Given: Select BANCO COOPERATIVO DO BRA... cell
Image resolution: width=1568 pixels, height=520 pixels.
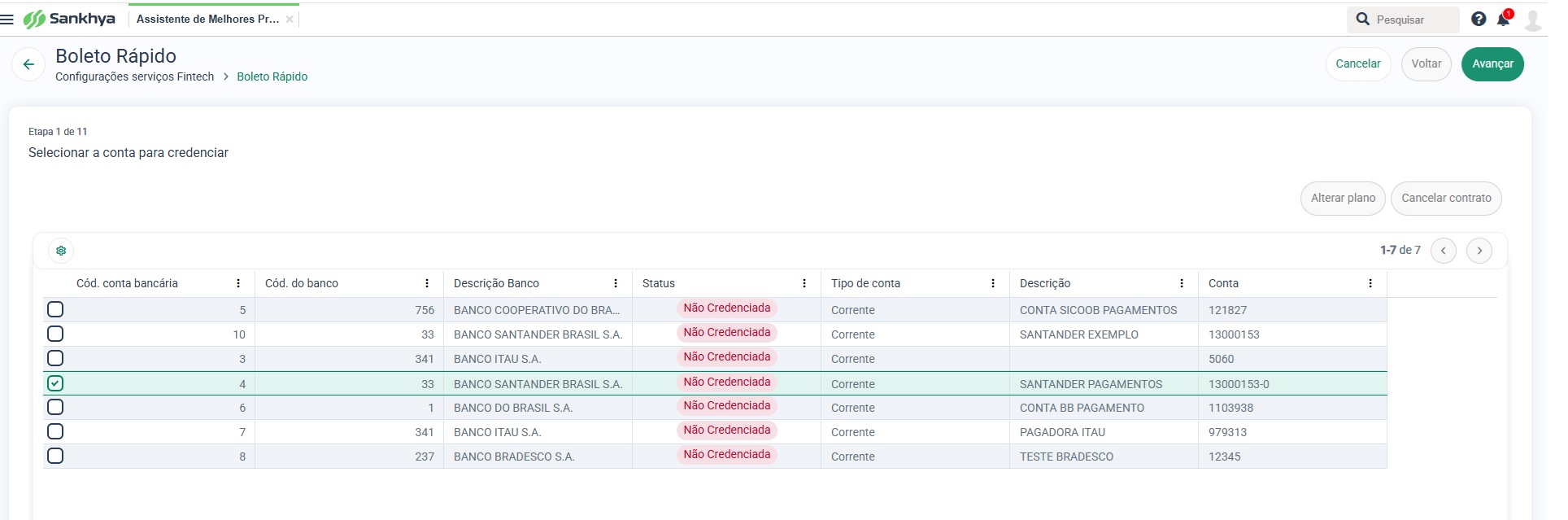Looking at the screenshot, I should [537, 310].
